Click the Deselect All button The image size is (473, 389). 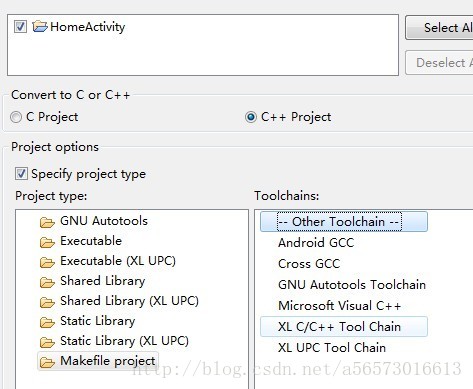[x=439, y=63]
